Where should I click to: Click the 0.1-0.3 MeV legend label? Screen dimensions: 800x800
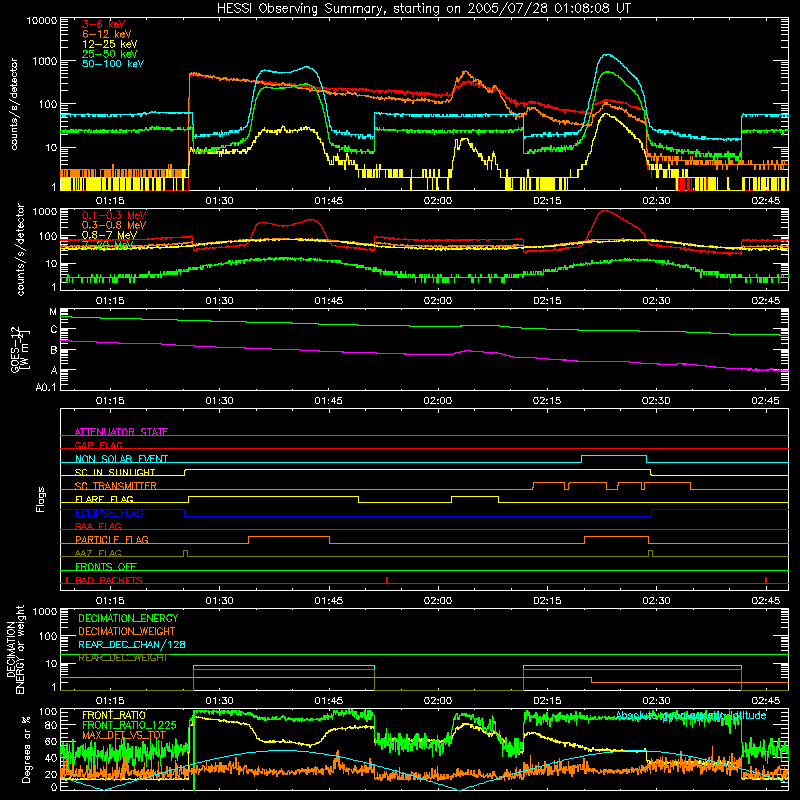coord(114,215)
